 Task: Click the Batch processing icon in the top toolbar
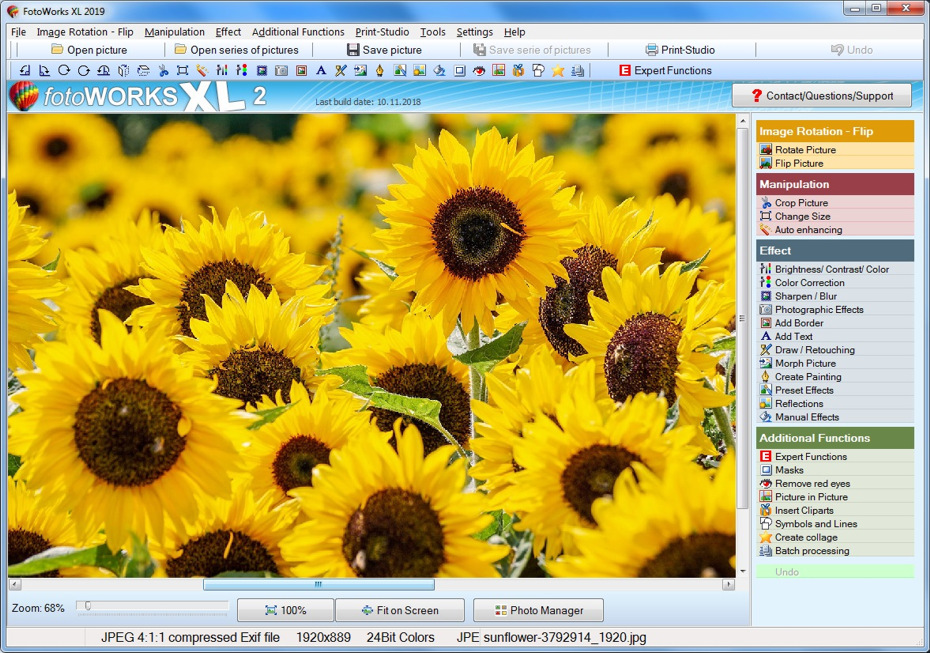[577, 71]
